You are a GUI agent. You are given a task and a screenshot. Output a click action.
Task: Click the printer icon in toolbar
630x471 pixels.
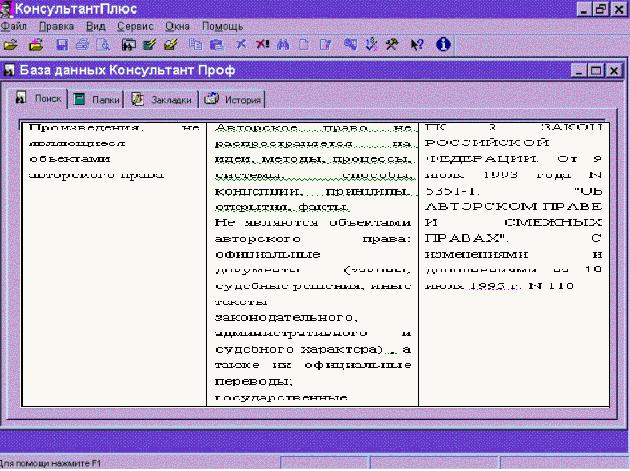(80, 45)
